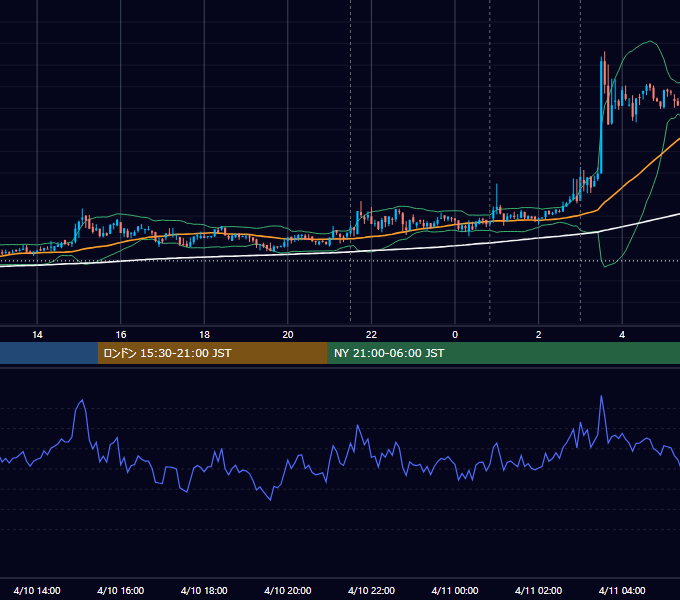Click the 4 hour axis label
This screenshot has width=680, height=600.
(622, 335)
